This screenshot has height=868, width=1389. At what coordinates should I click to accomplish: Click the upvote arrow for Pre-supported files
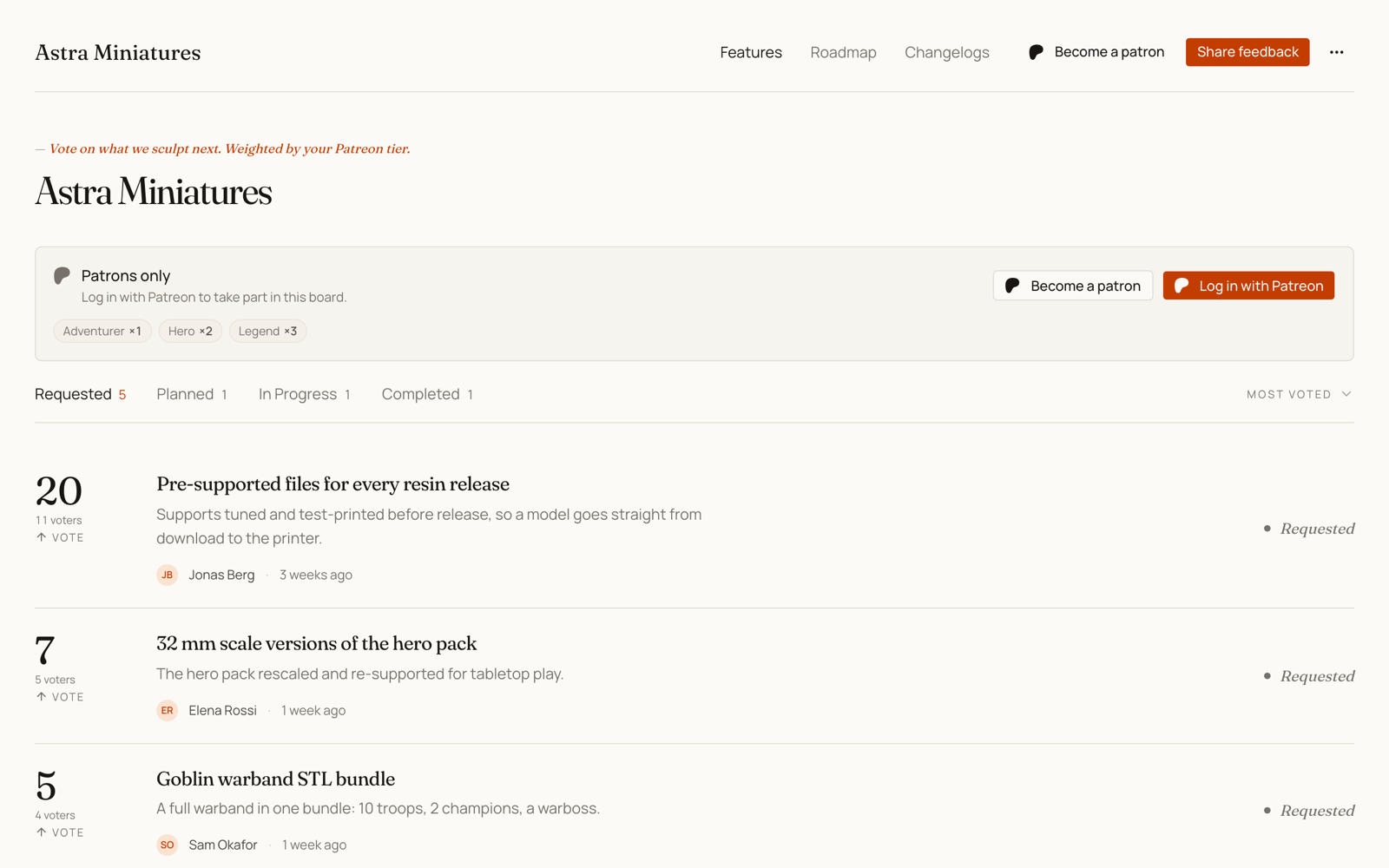[41, 537]
